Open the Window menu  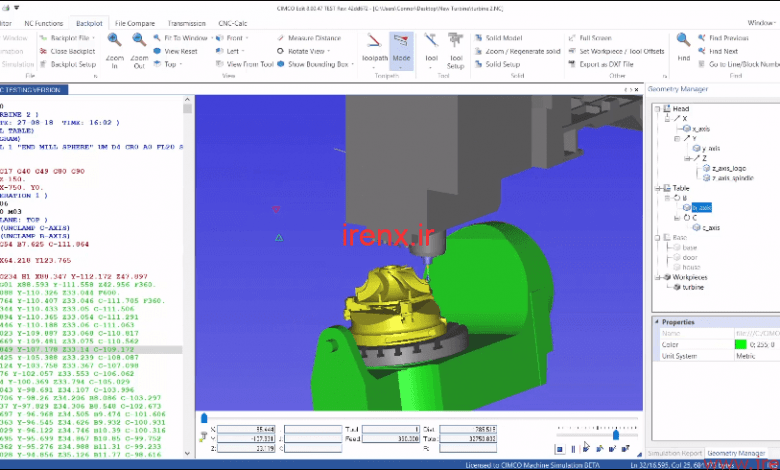pyautogui.click(x=761, y=23)
